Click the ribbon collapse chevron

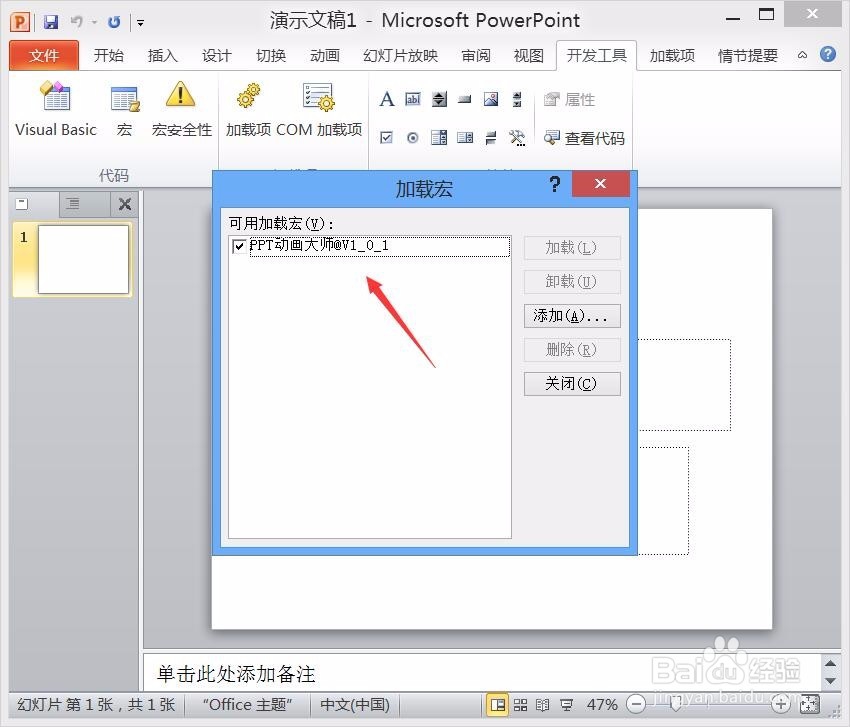click(x=803, y=55)
